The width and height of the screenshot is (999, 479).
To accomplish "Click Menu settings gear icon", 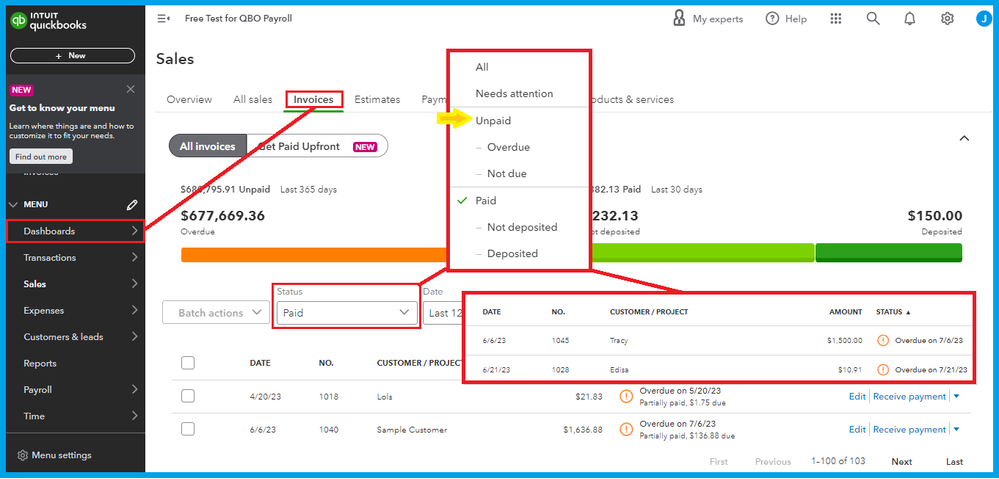I will tap(23, 455).
